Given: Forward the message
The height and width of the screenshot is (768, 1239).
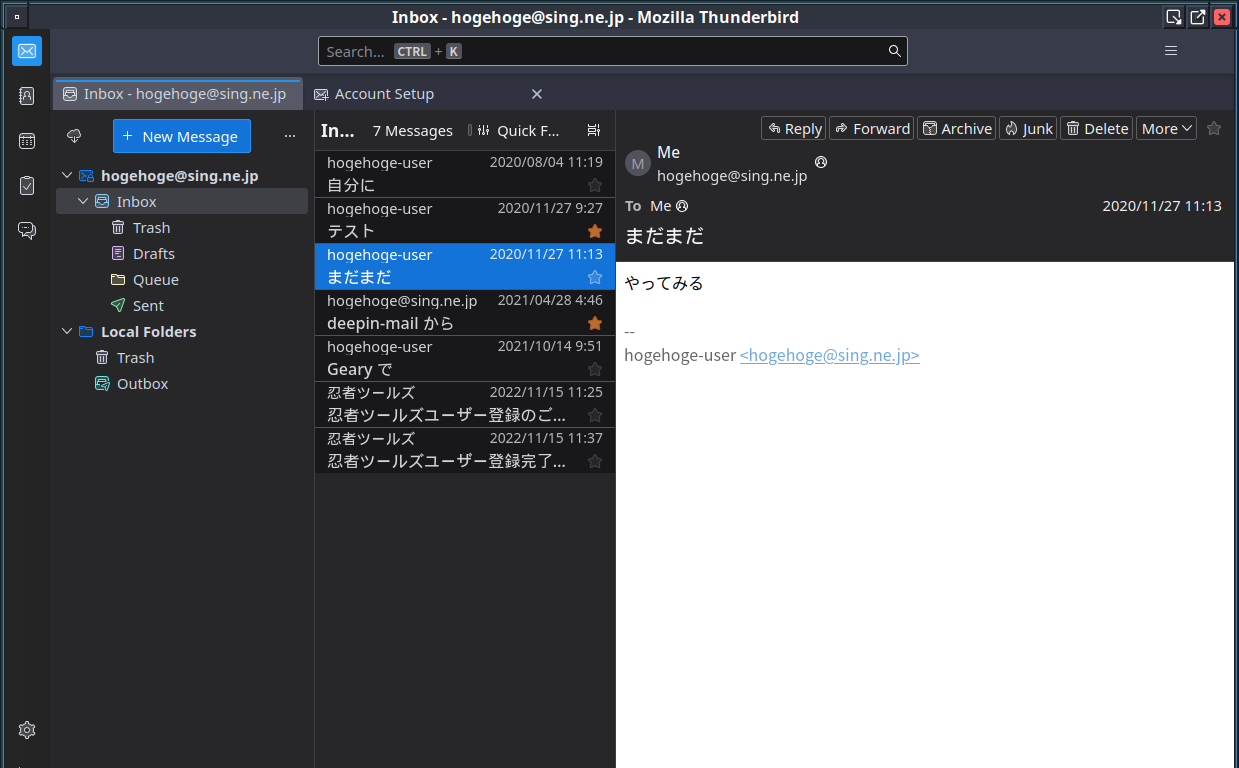Looking at the screenshot, I should click(x=871, y=128).
